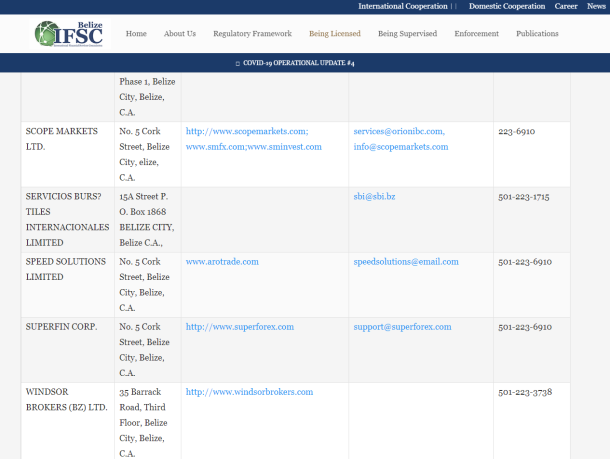Open the Publications menu
Viewport: 610px width, 459px height.
click(x=537, y=33)
